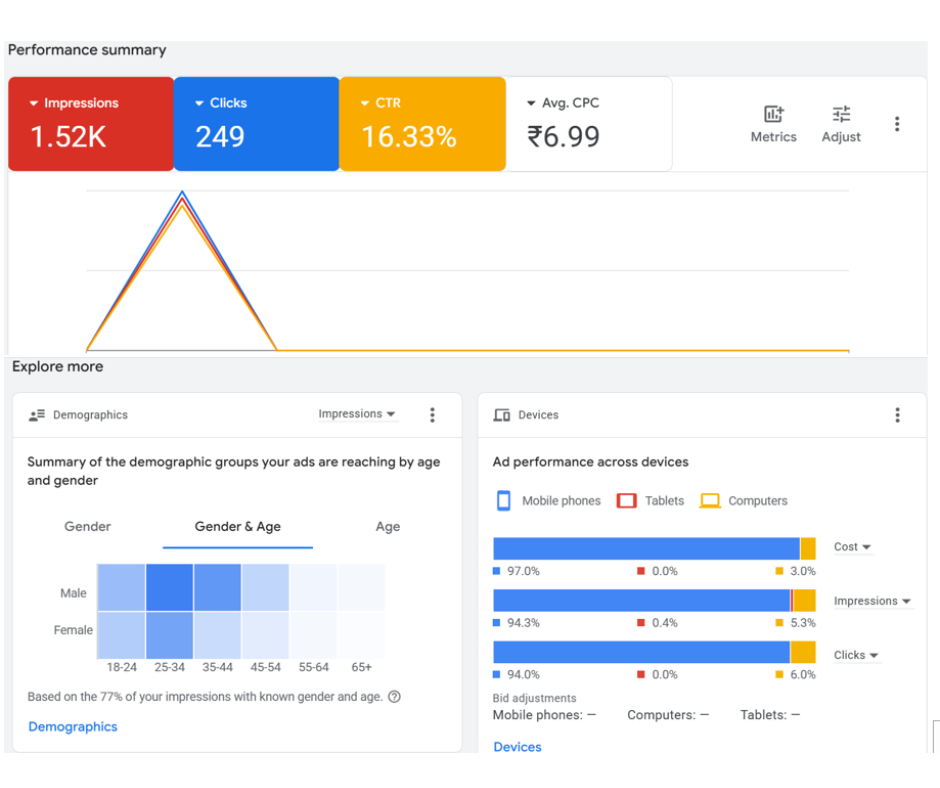Open the Devices link

(x=517, y=747)
